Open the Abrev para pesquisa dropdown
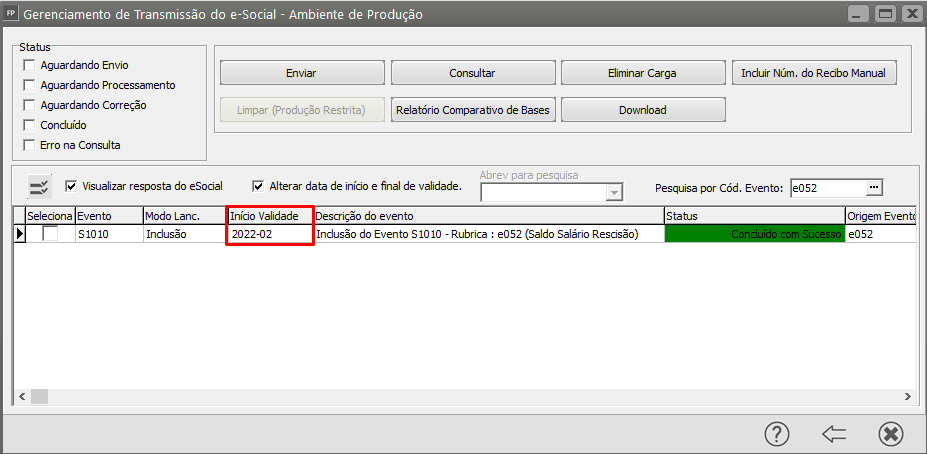927x454 pixels. pos(615,193)
